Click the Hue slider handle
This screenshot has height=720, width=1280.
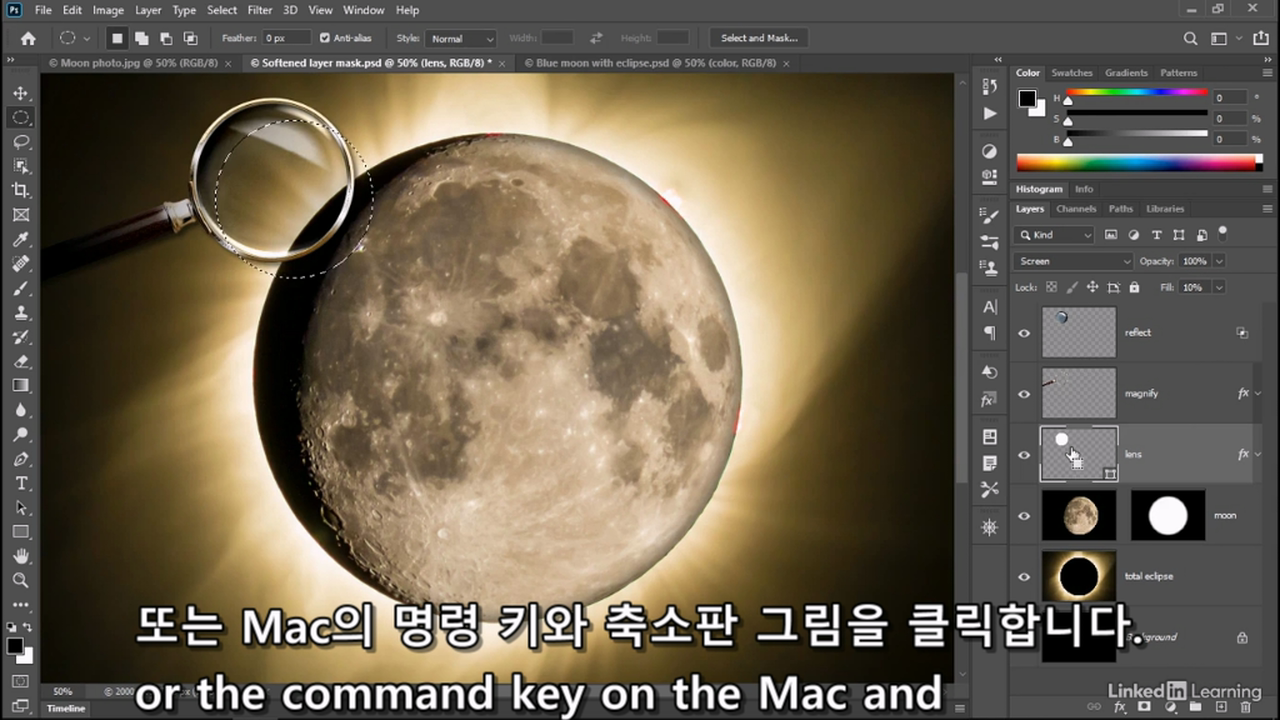tap(1068, 101)
